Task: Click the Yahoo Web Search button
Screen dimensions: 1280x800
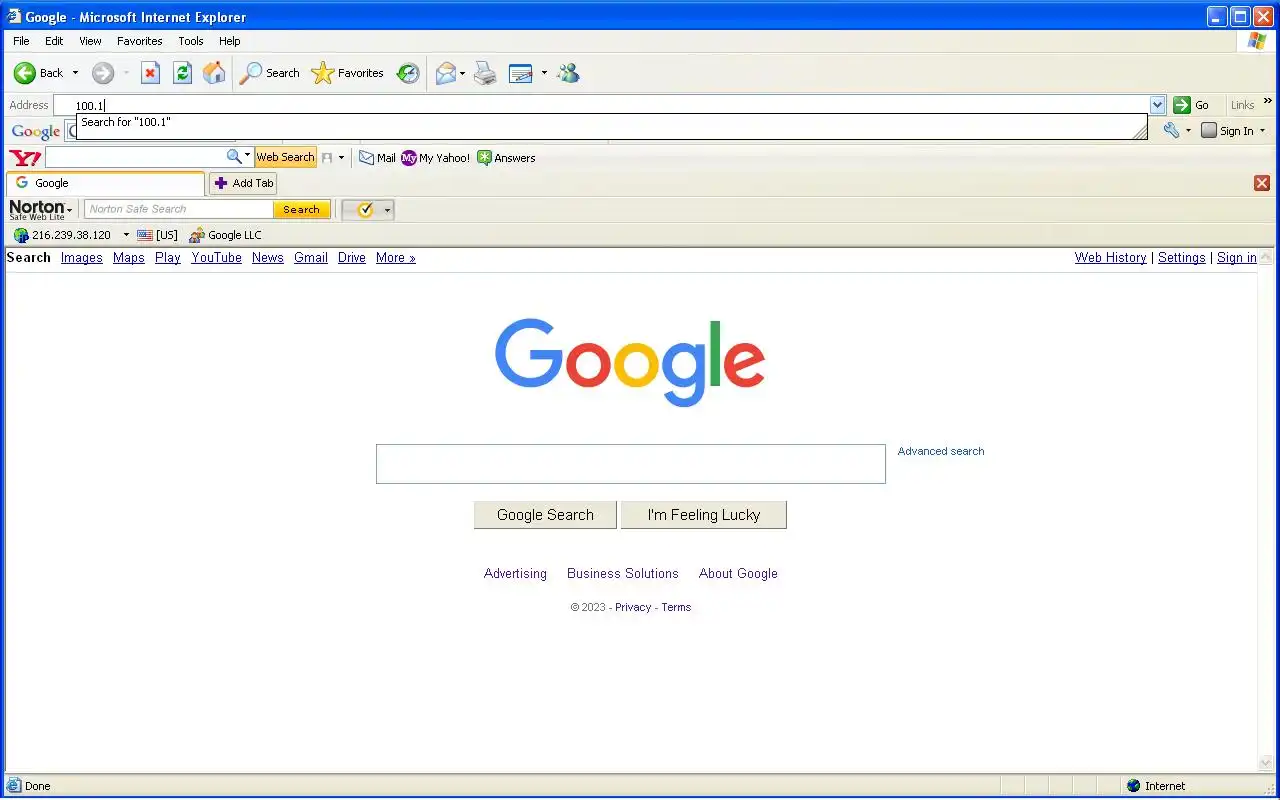Action: click(x=285, y=157)
